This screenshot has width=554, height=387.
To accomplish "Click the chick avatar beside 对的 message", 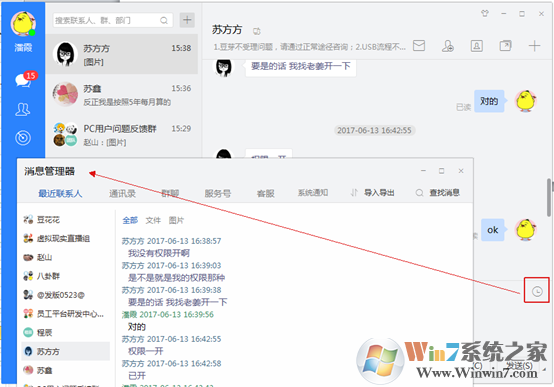I will tap(526, 101).
